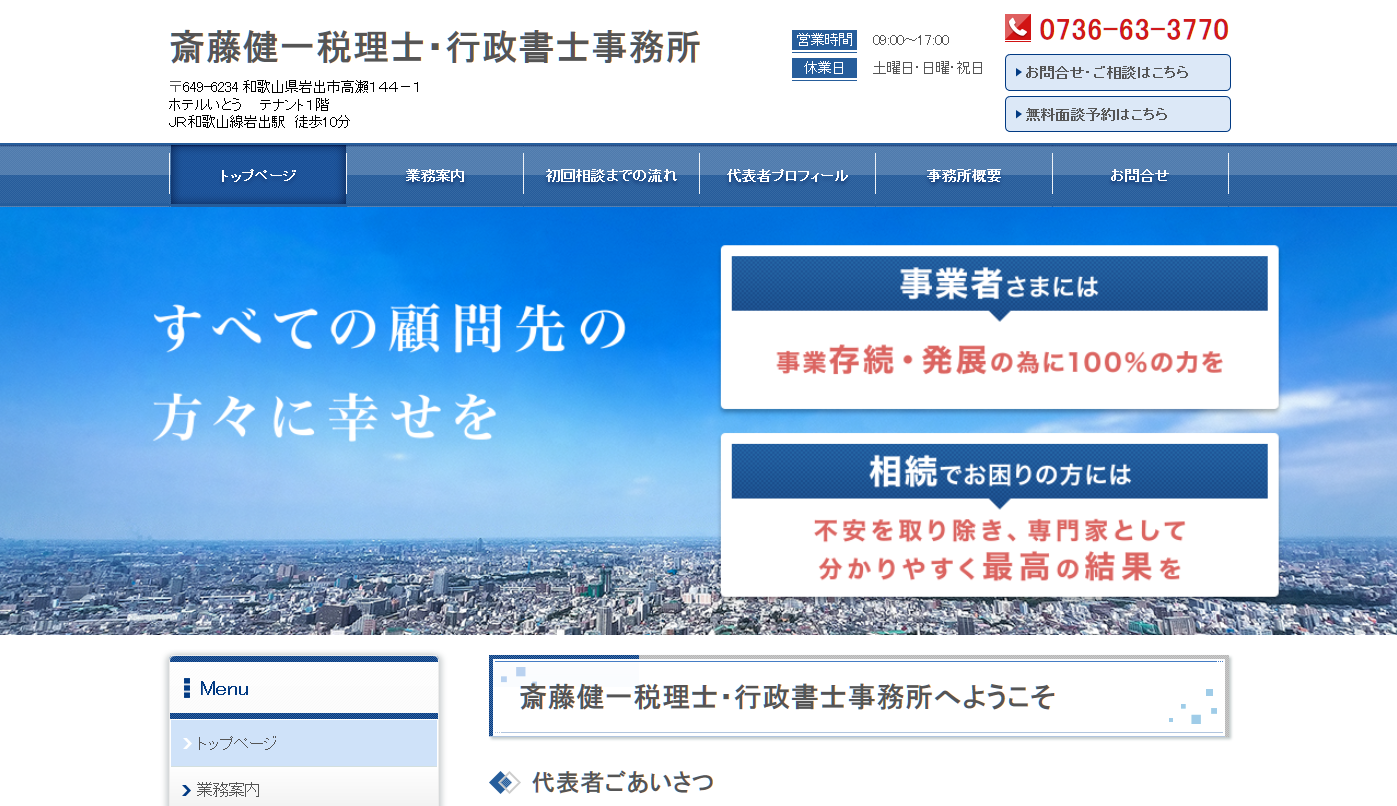
Task: Select the chevron next to sidebar 業務案内
Action: (188, 793)
